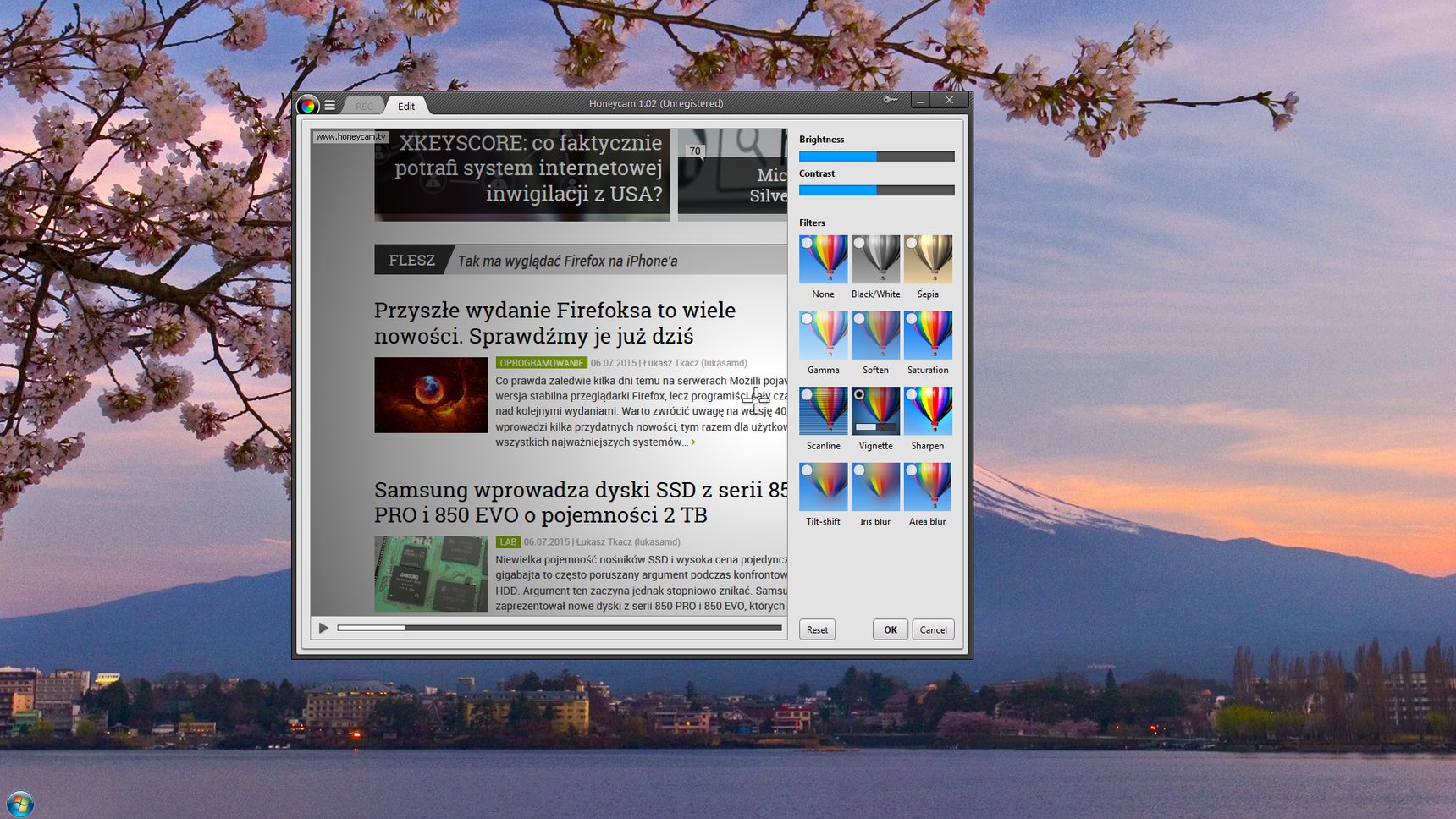Play the preview animation
This screenshot has width=1456, height=819.
[x=323, y=628]
